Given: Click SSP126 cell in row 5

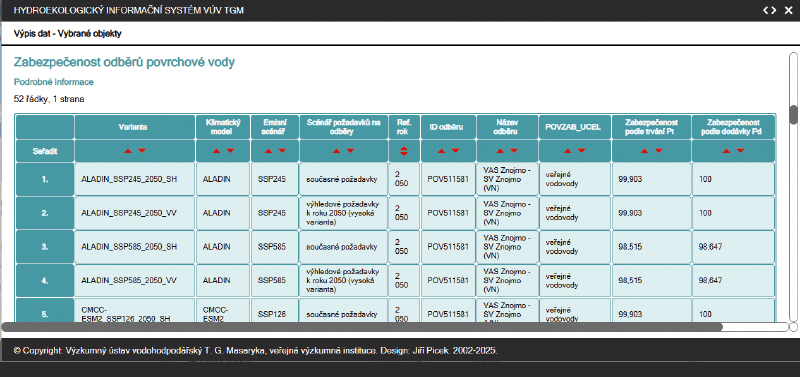Looking at the screenshot, I should point(274,311).
